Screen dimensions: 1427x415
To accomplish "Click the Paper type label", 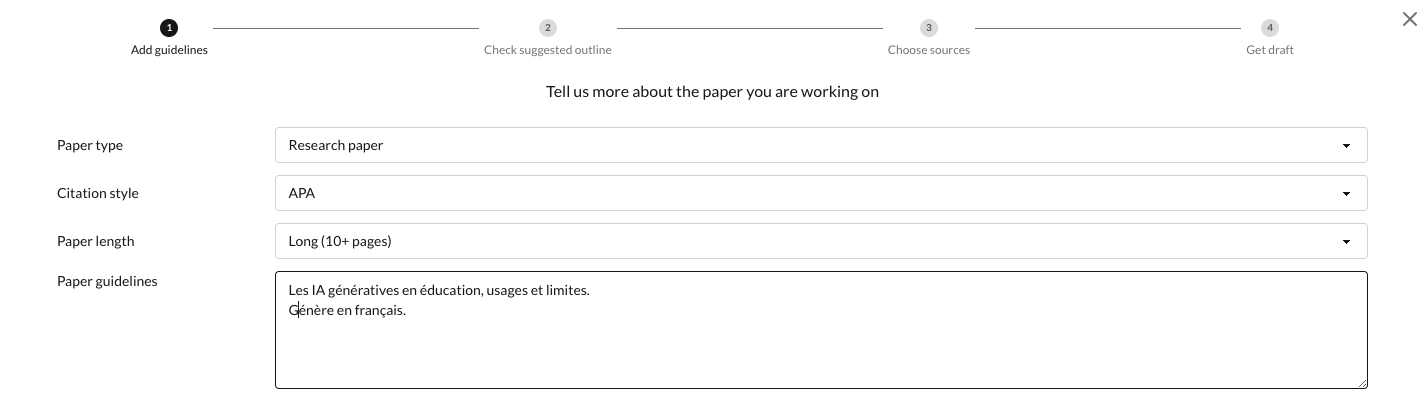I will 90,145.
